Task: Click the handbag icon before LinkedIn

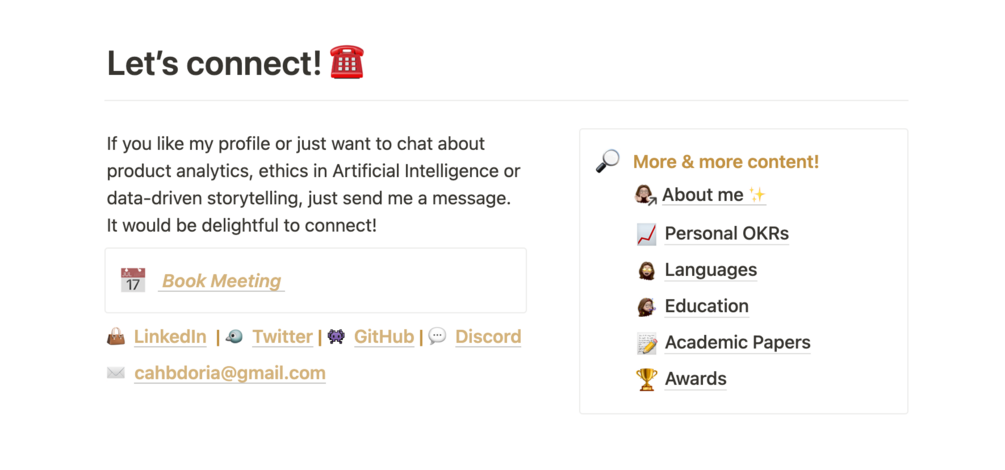Action: 116,337
